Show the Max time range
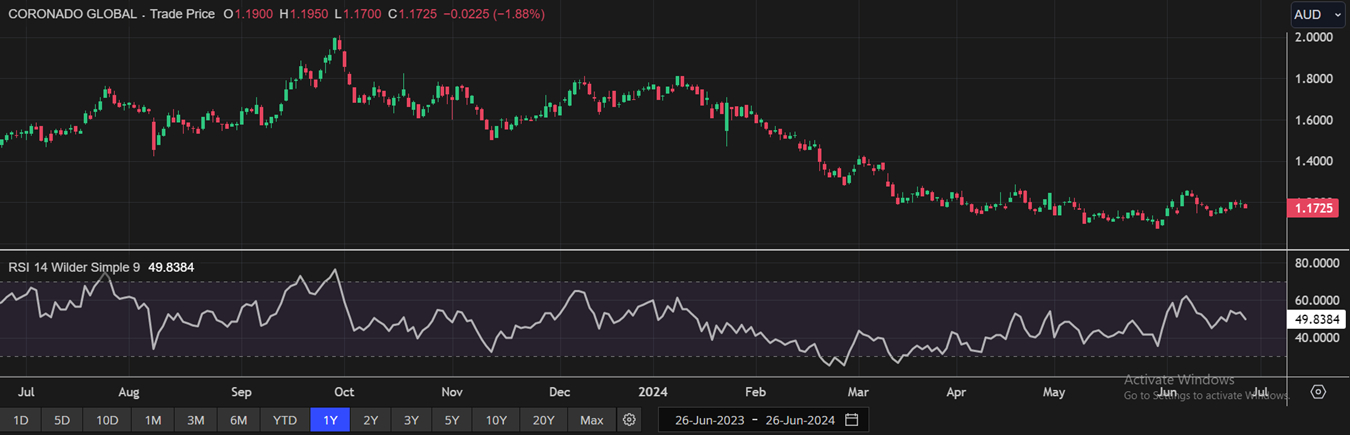The image size is (1350, 435). click(591, 420)
